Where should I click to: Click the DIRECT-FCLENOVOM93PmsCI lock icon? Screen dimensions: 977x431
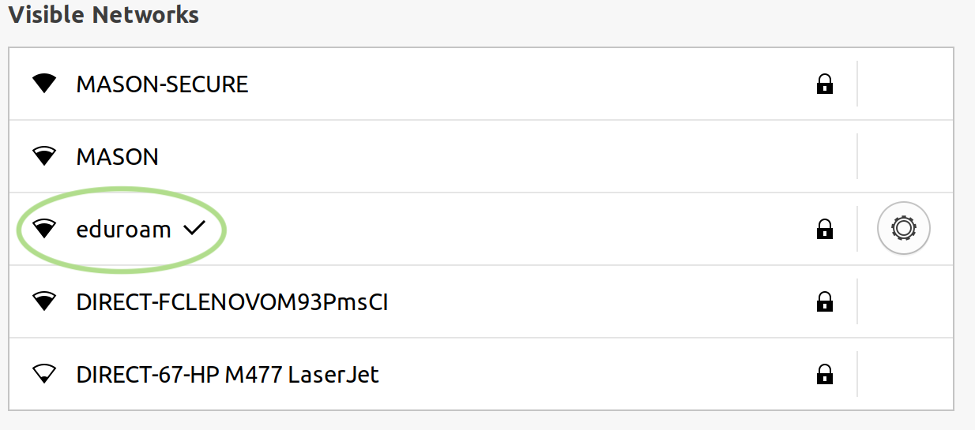[824, 301]
